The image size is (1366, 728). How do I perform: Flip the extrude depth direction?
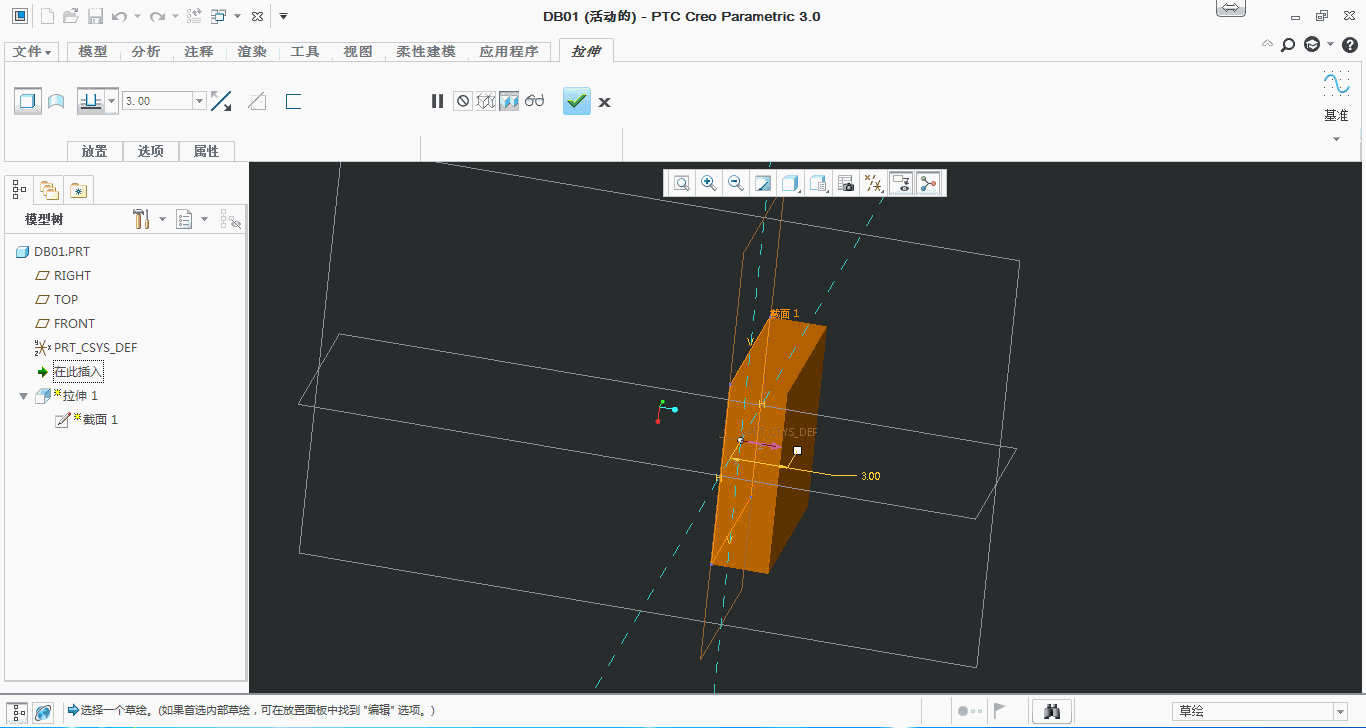point(221,101)
